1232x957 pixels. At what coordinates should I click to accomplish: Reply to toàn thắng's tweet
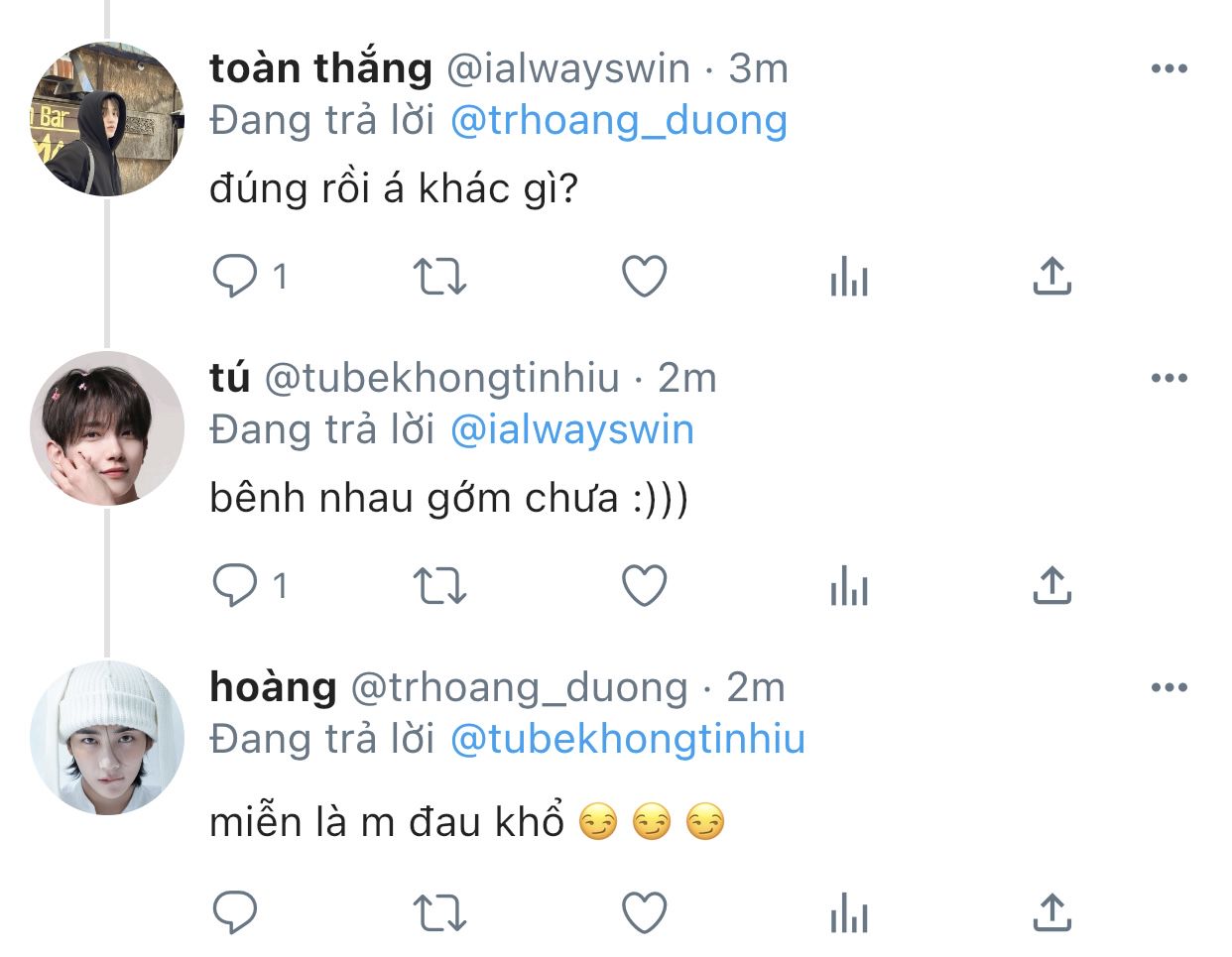pyautogui.click(x=235, y=276)
